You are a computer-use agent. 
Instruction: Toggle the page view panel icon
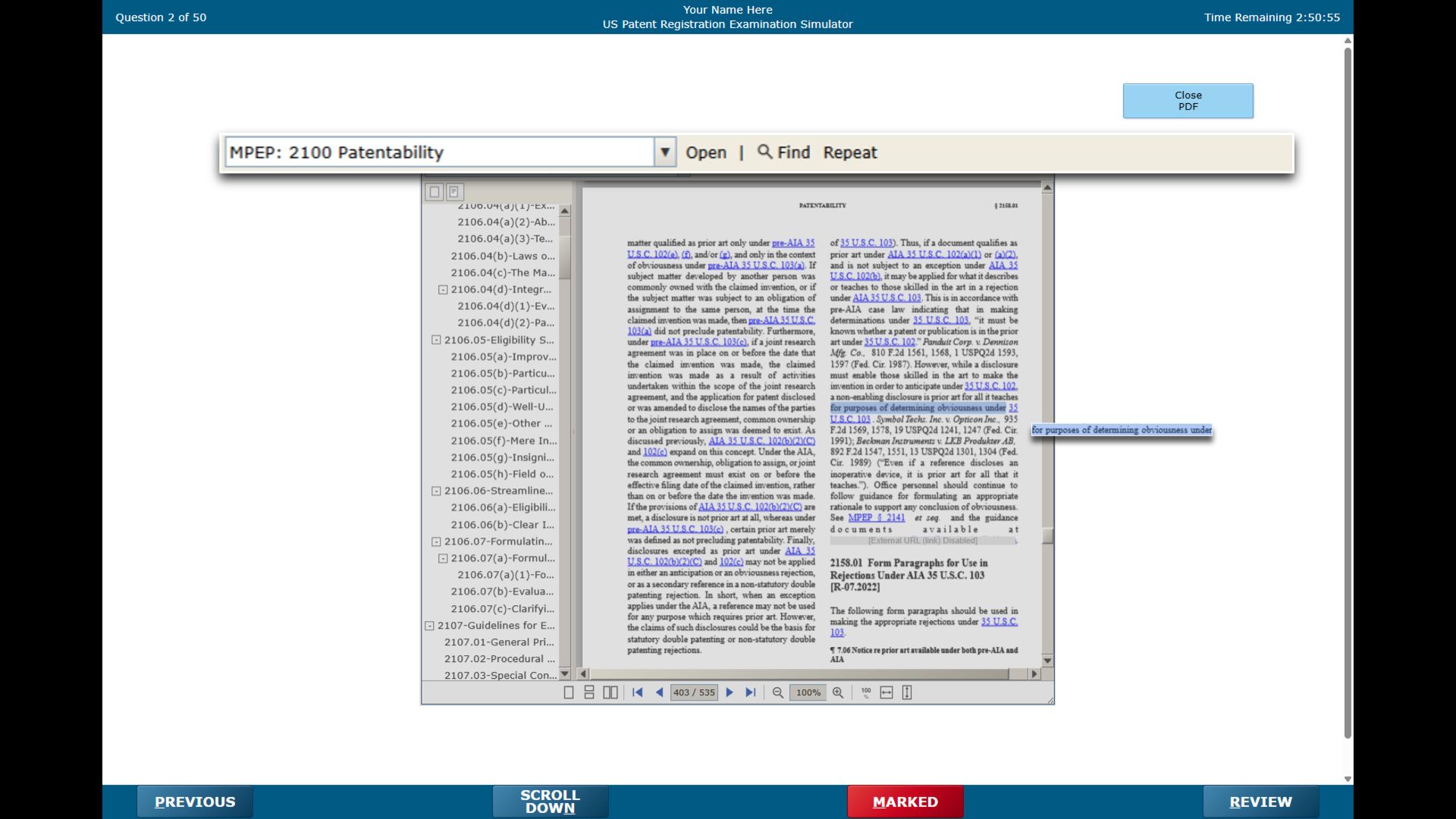coord(434,192)
